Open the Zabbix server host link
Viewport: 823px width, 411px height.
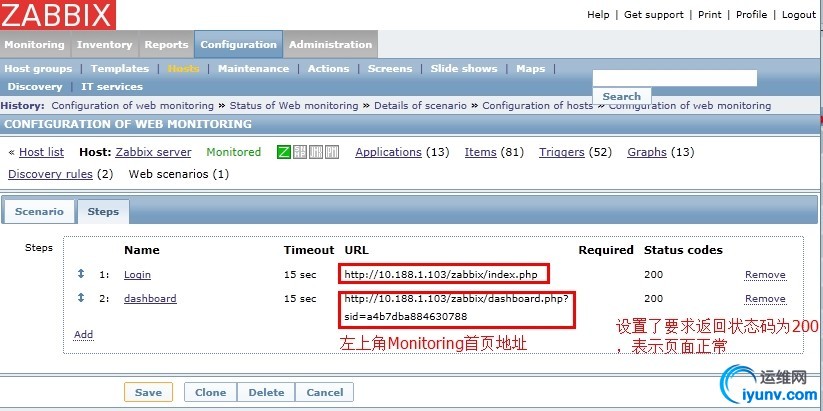pyautogui.click(x=153, y=152)
